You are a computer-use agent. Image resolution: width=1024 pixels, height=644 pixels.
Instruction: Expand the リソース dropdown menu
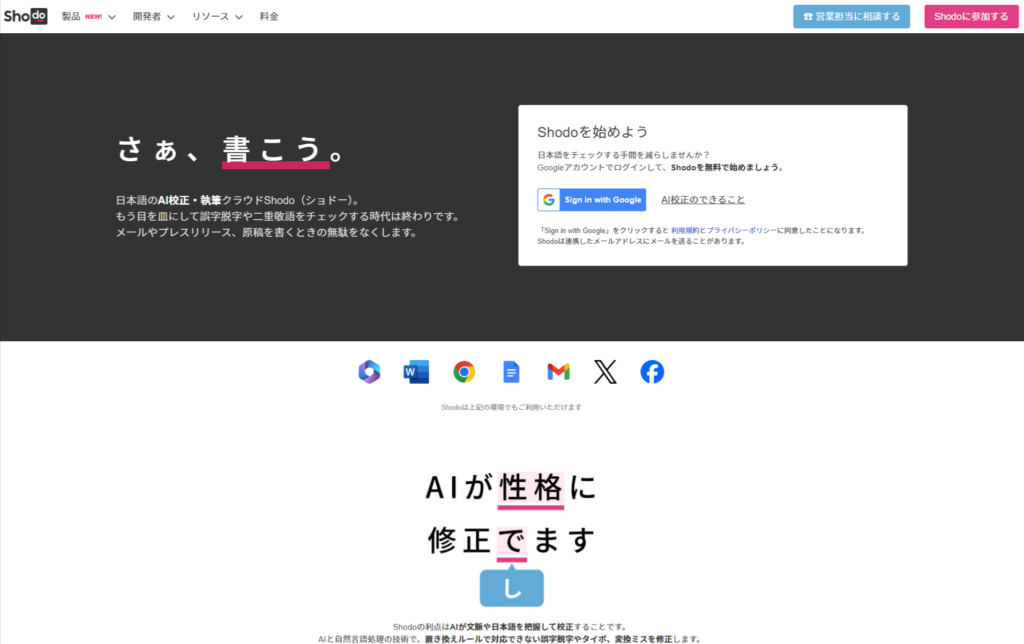[x=217, y=16]
